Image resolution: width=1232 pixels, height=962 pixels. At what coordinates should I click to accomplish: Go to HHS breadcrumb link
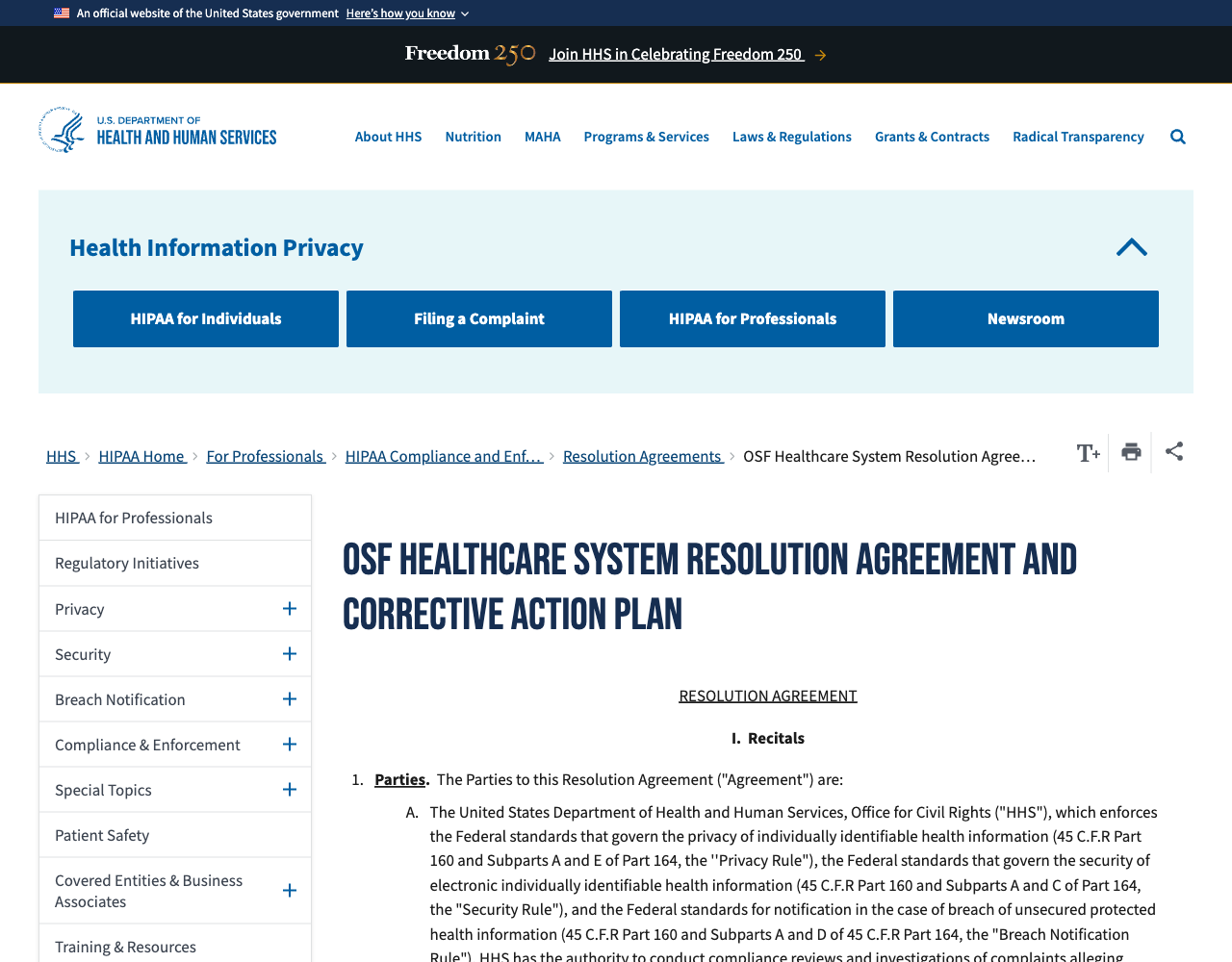[x=62, y=456]
